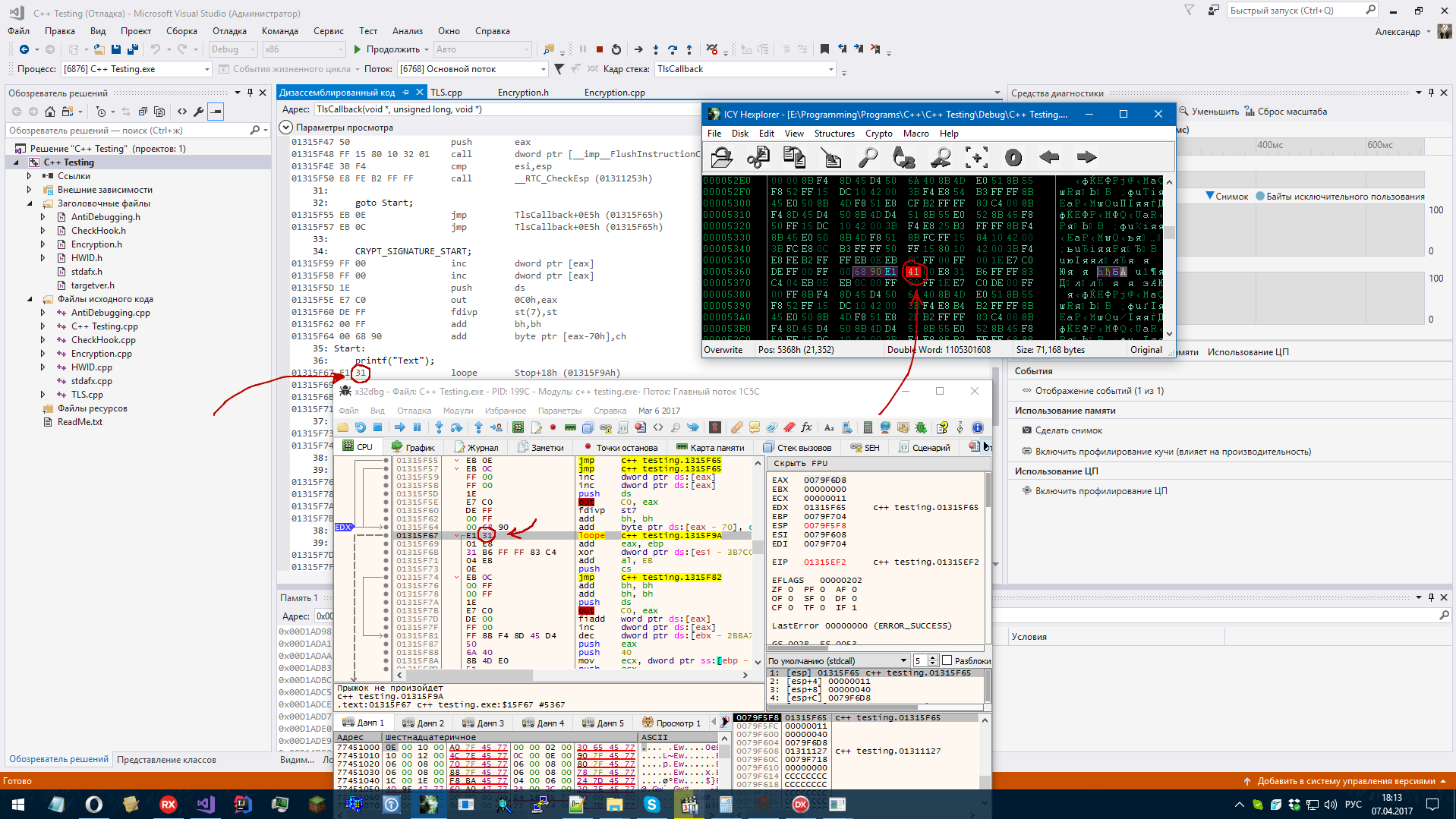This screenshot has height=819, width=1456.
Task: Click the open file icon in Hexplorer
Action: [x=721, y=157]
